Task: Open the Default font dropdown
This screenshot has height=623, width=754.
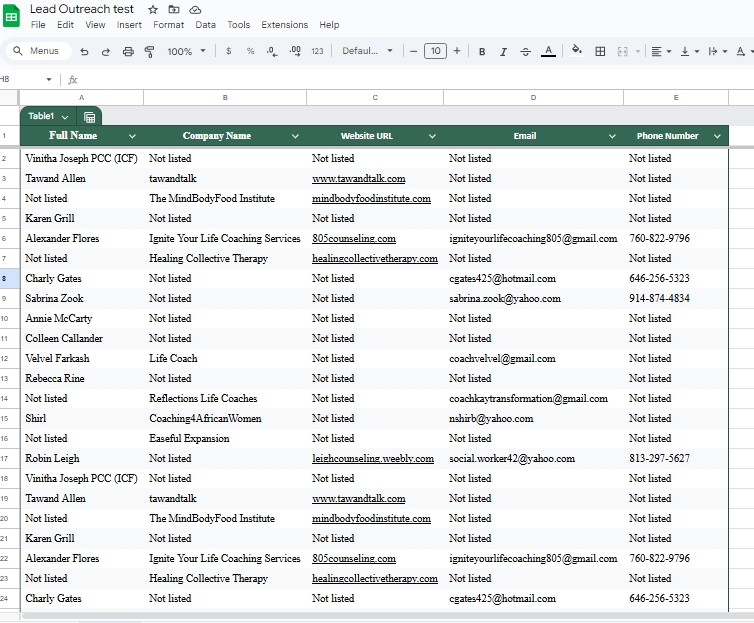Action: [367, 51]
